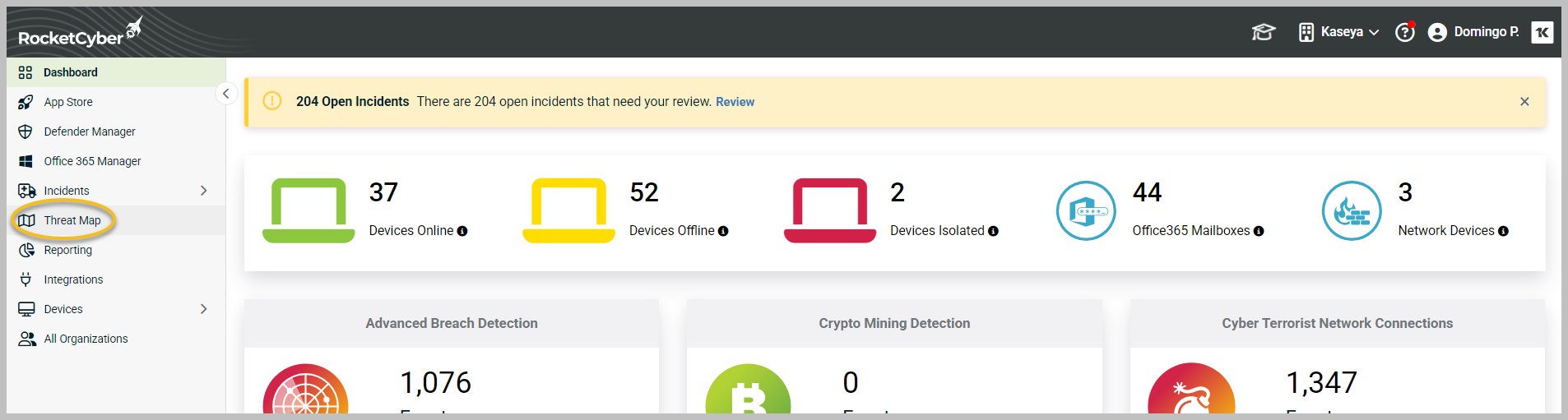1568x420 pixels.
Task: Show info tooltip beside Devices Online
Action: click(462, 232)
